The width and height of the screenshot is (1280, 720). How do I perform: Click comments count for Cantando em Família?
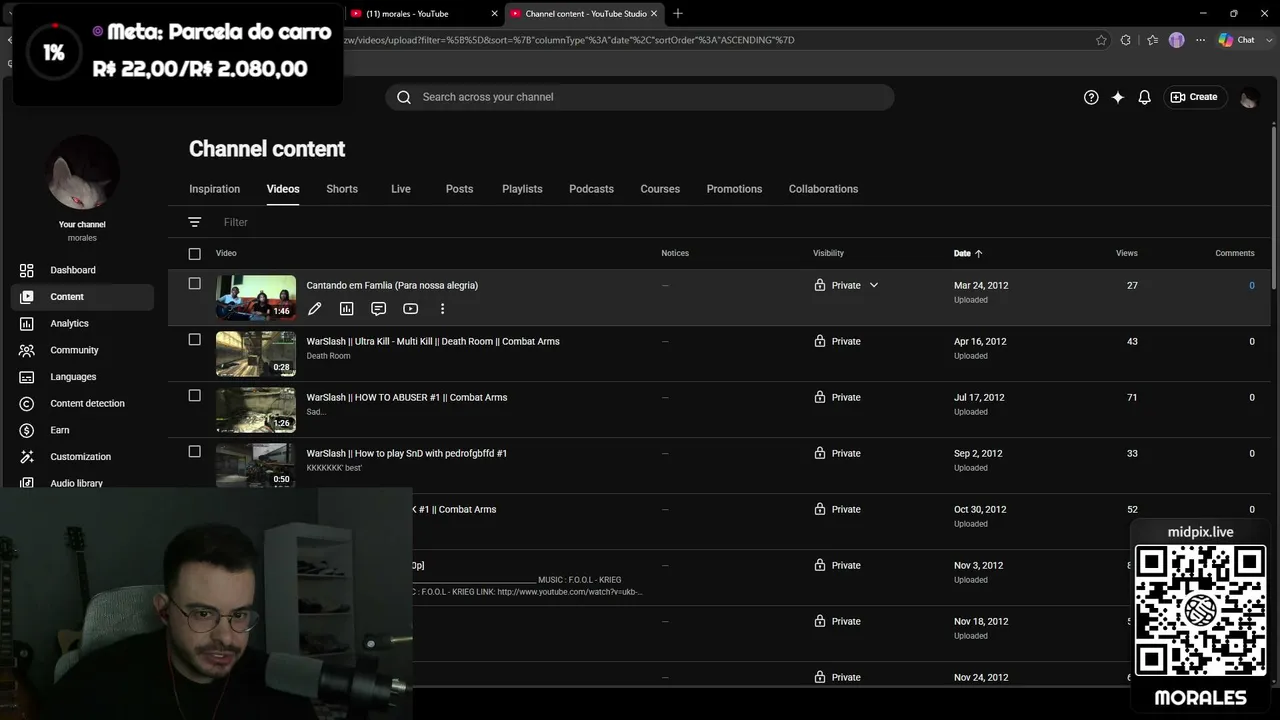pos(1251,285)
